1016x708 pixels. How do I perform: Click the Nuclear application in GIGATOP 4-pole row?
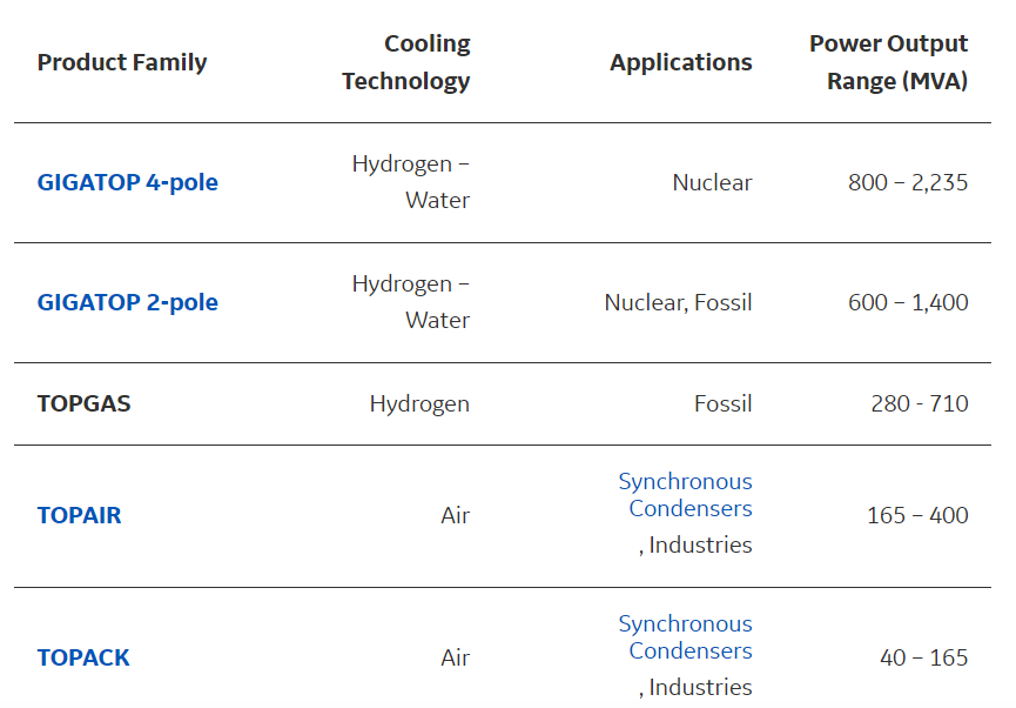click(712, 182)
